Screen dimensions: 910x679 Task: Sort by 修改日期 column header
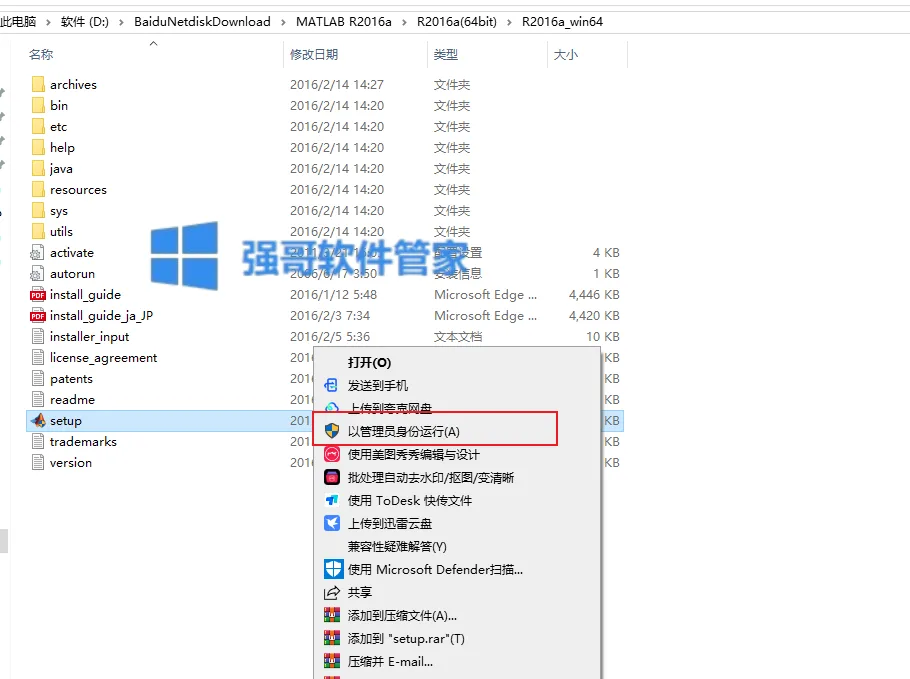click(x=314, y=55)
